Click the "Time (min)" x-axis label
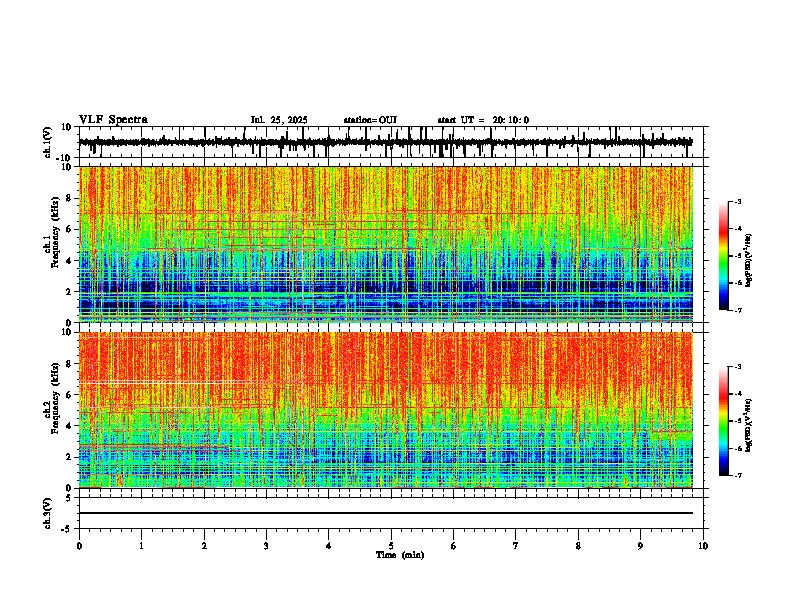 point(400,555)
